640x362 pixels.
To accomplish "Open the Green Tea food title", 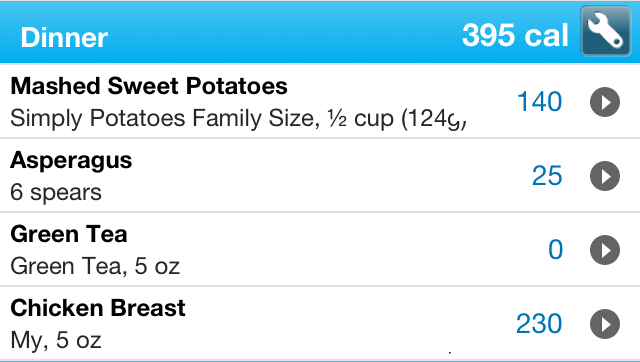I will [x=69, y=234].
